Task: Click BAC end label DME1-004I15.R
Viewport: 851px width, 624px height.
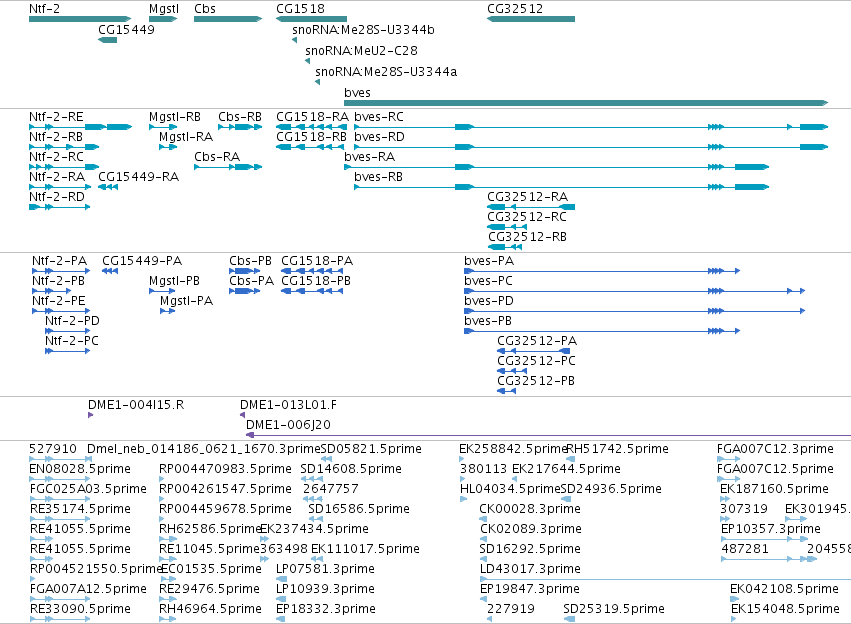Action: pos(136,405)
